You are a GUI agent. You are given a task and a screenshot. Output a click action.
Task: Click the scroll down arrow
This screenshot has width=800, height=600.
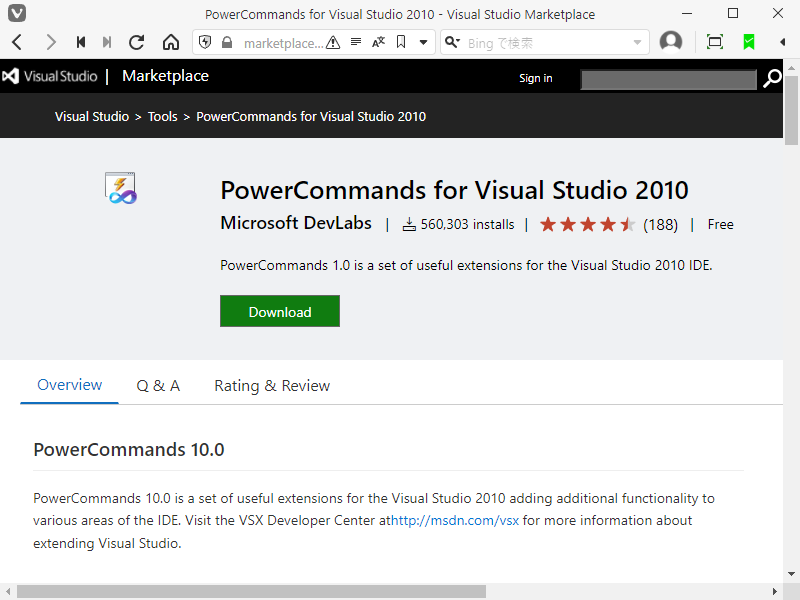pyautogui.click(x=791, y=573)
